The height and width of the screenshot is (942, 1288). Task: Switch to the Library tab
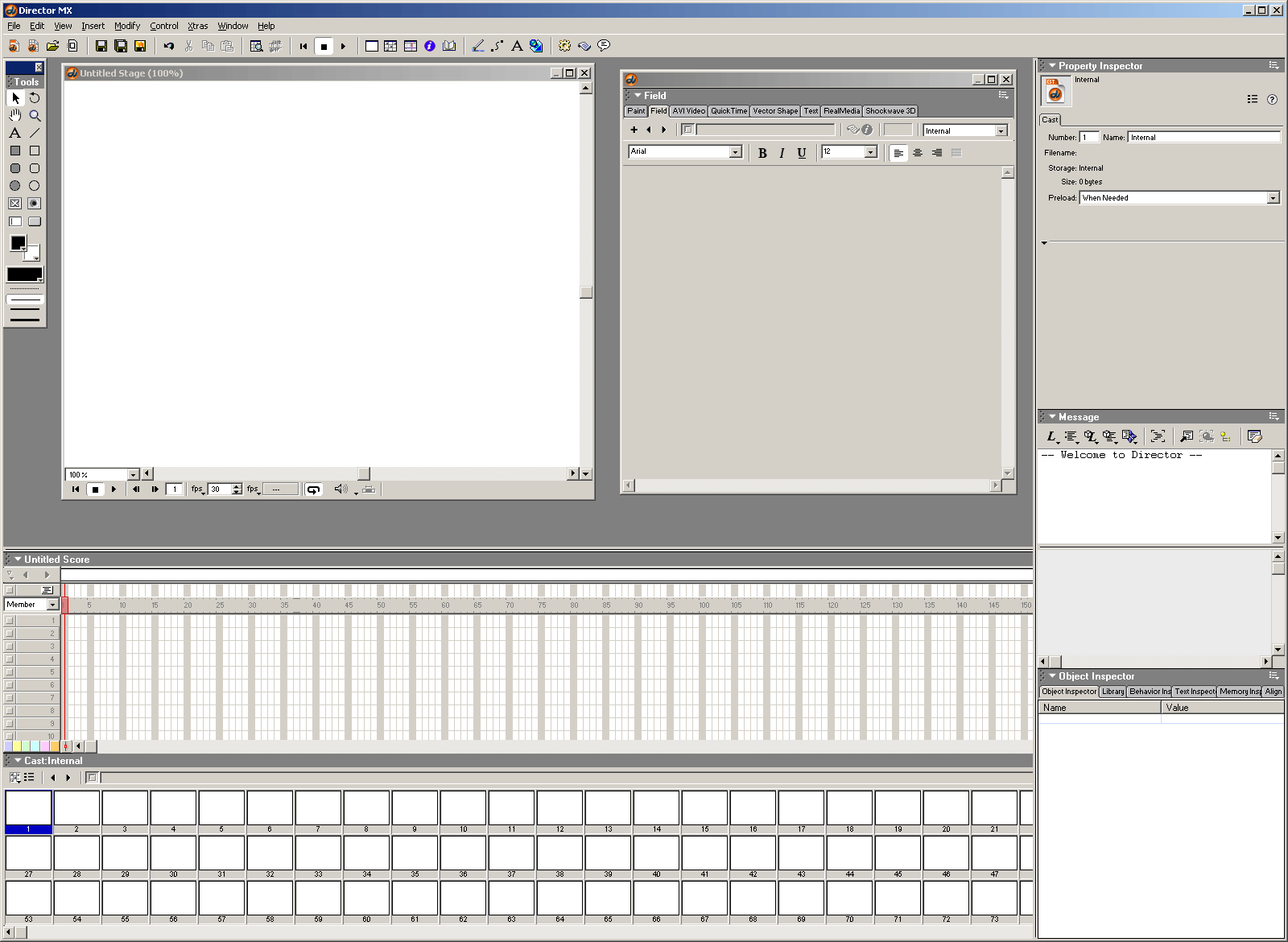point(1113,692)
